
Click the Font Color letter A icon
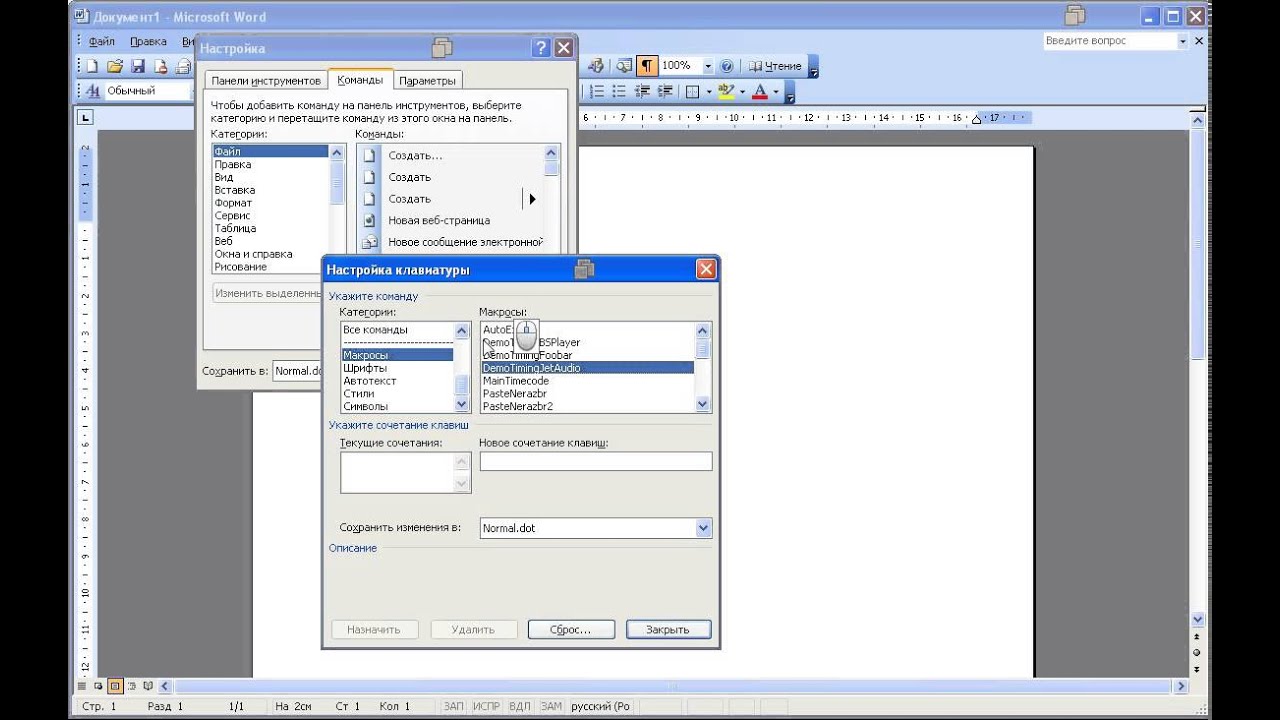coord(759,91)
